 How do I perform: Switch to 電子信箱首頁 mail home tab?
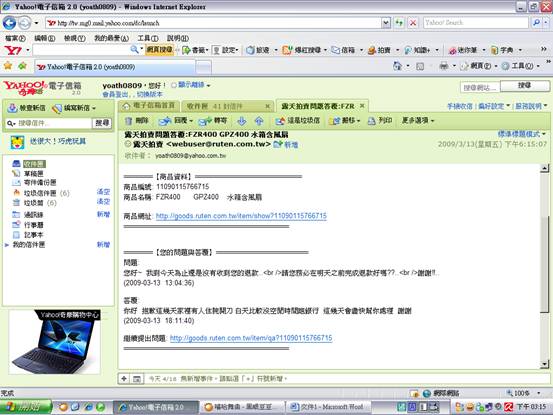(149, 106)
